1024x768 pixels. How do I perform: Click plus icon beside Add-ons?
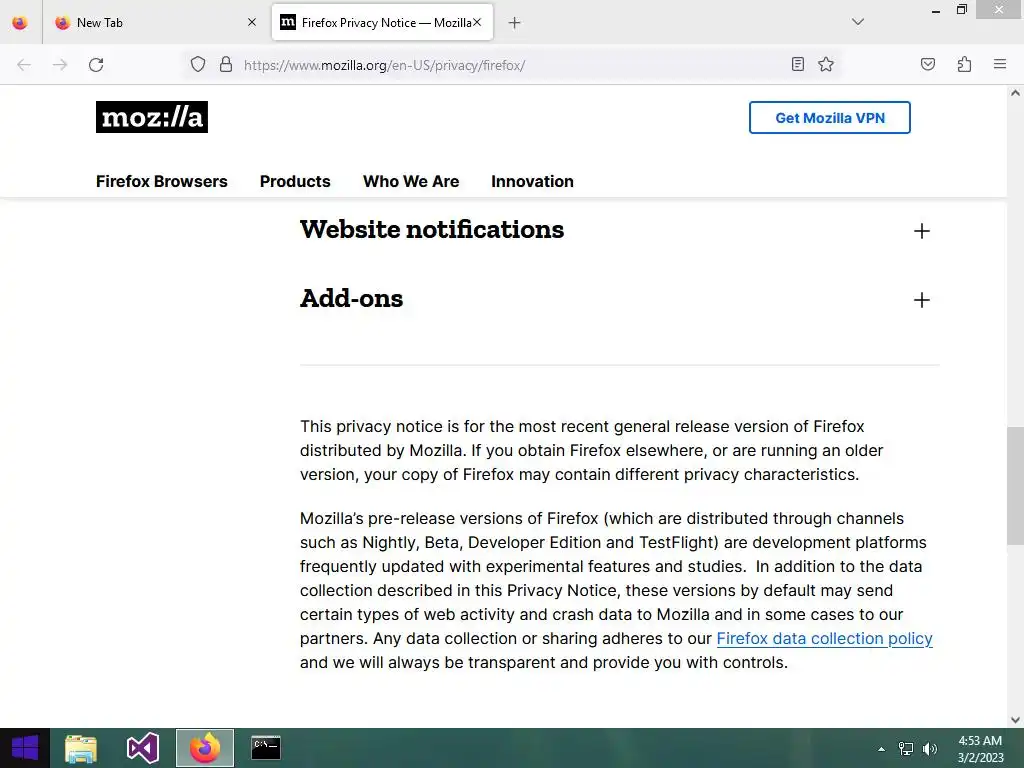coord(921,300)
